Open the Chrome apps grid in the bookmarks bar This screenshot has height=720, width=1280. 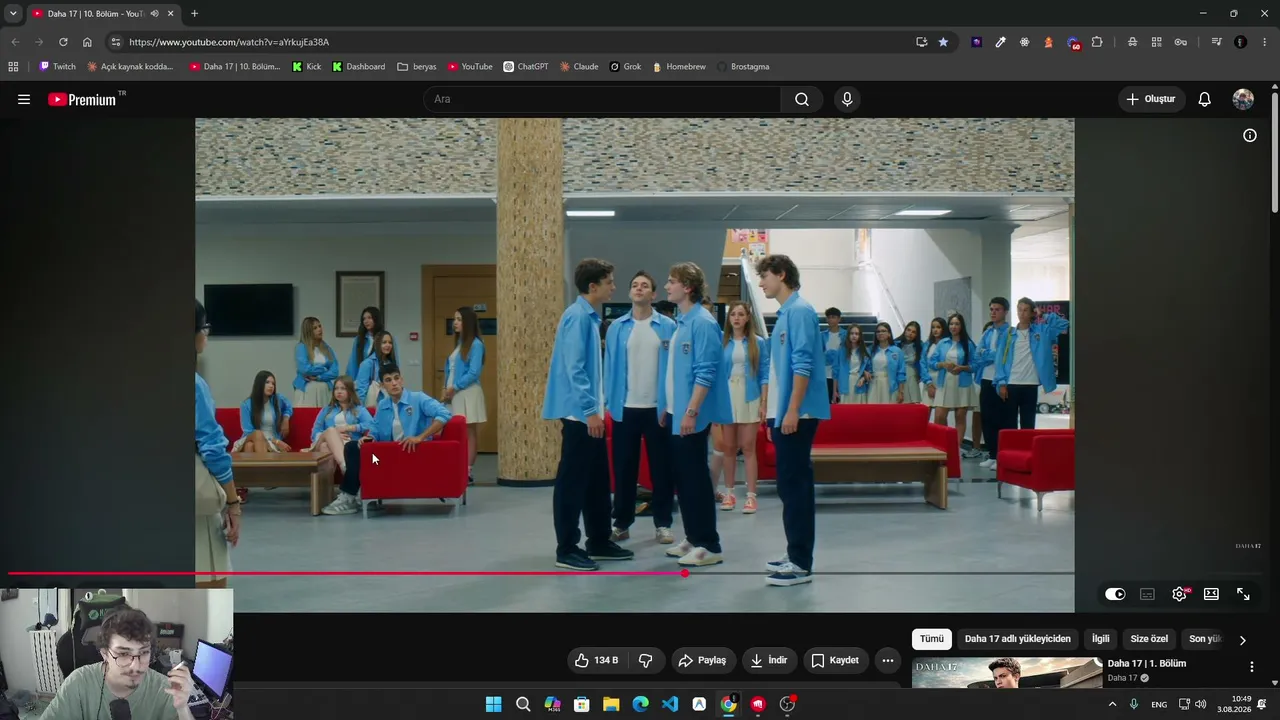[x=13, y=67]
